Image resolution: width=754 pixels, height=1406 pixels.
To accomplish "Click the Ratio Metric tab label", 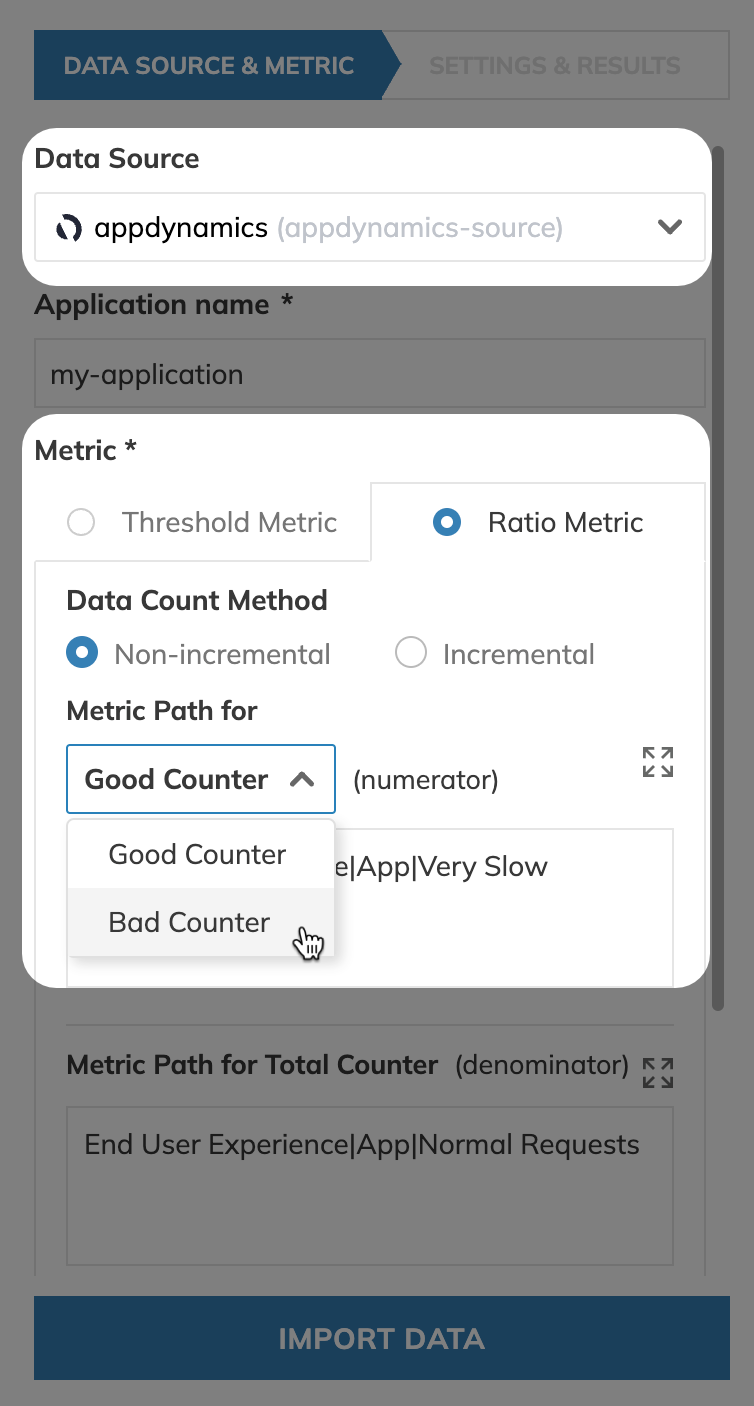I will coord(566,522).
